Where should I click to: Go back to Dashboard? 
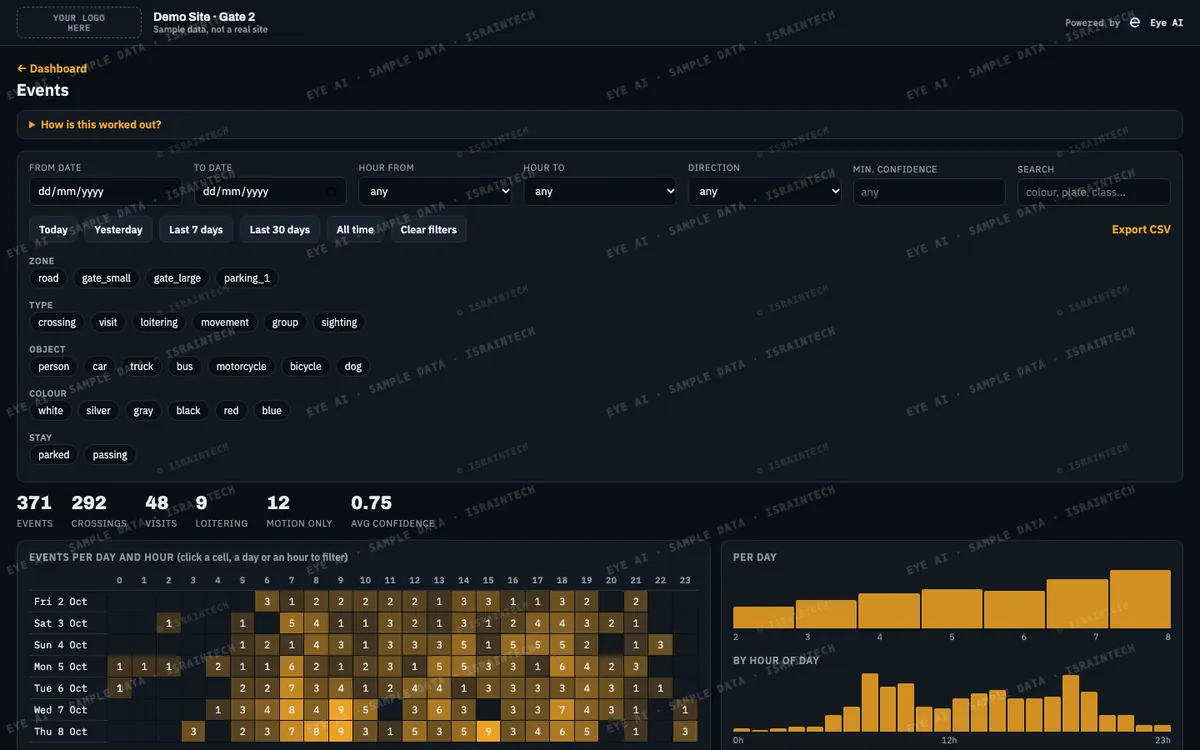52,69
